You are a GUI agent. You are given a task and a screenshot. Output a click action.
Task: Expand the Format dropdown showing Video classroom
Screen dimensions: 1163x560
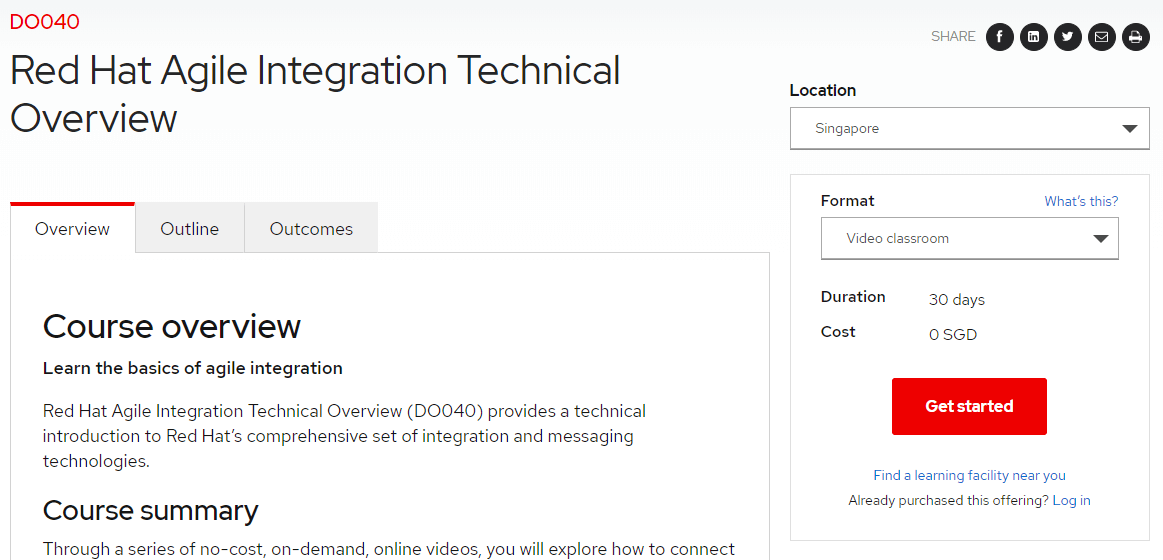click(969, 239)
